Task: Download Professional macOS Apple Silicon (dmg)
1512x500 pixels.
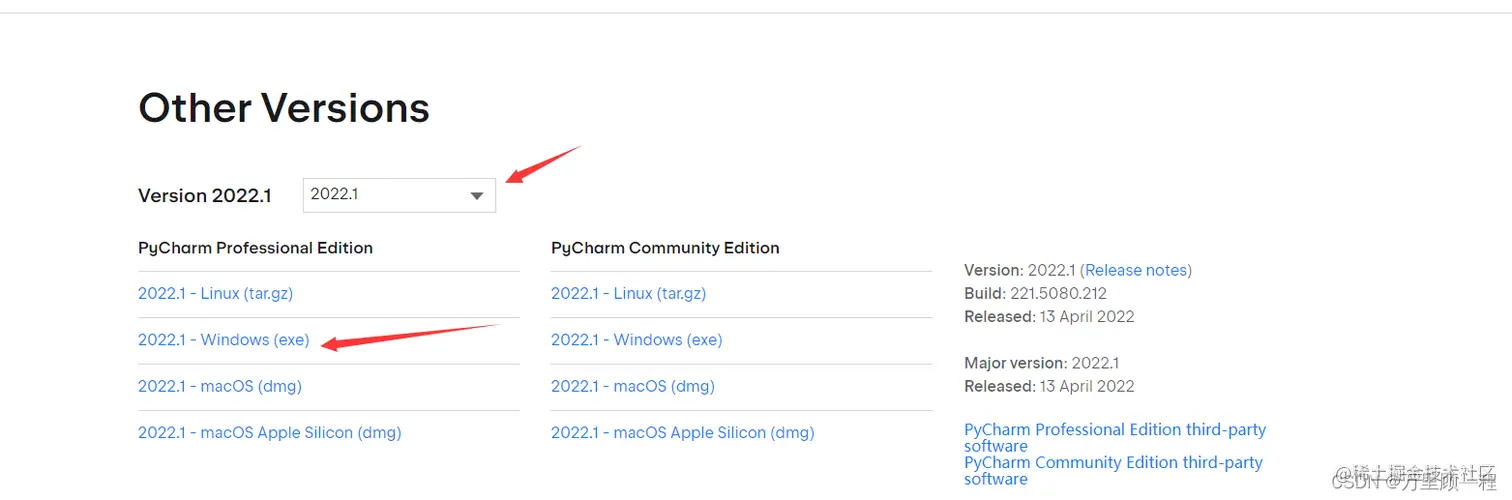Action: pos(269,433)
